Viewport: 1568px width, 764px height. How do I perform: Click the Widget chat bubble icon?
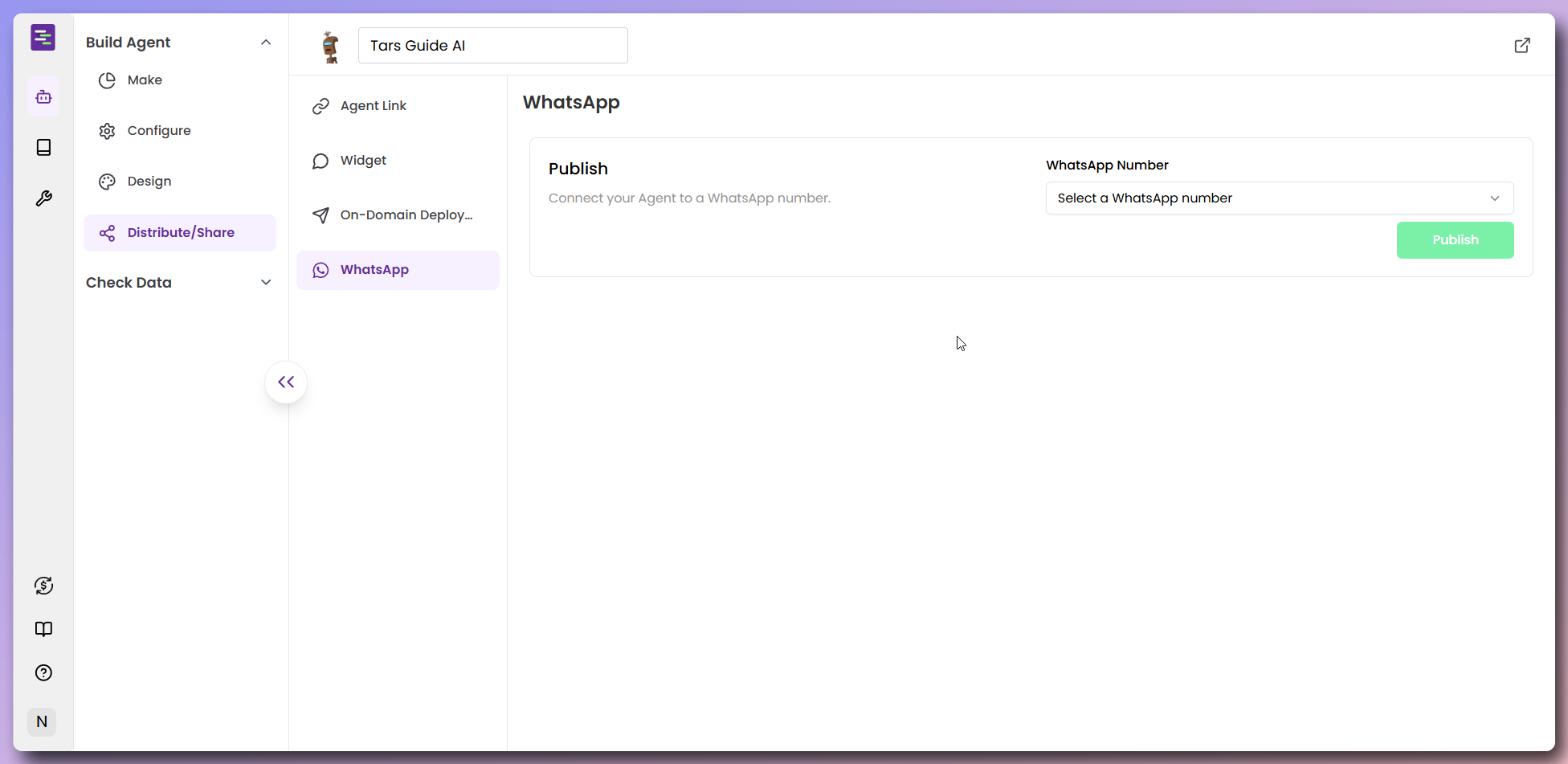321,161
